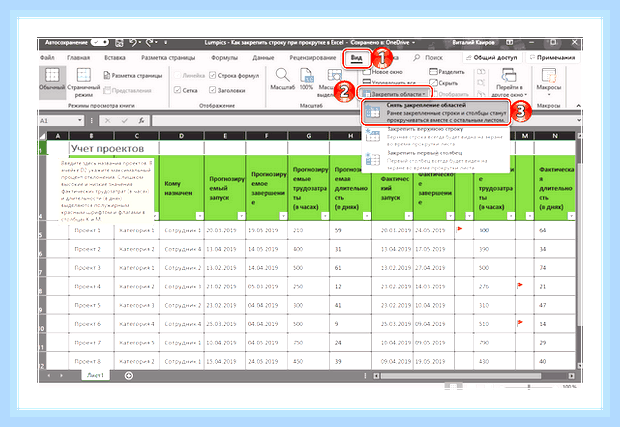Open Новое окно new window
Screen dimensions: 620x427
(383, 72)
